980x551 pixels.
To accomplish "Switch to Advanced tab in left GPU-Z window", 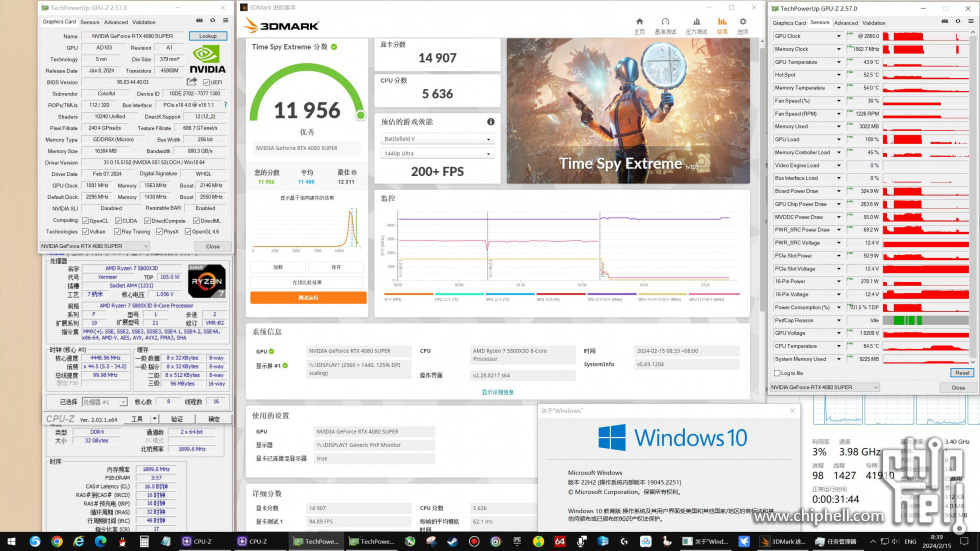I will [116, 22].
